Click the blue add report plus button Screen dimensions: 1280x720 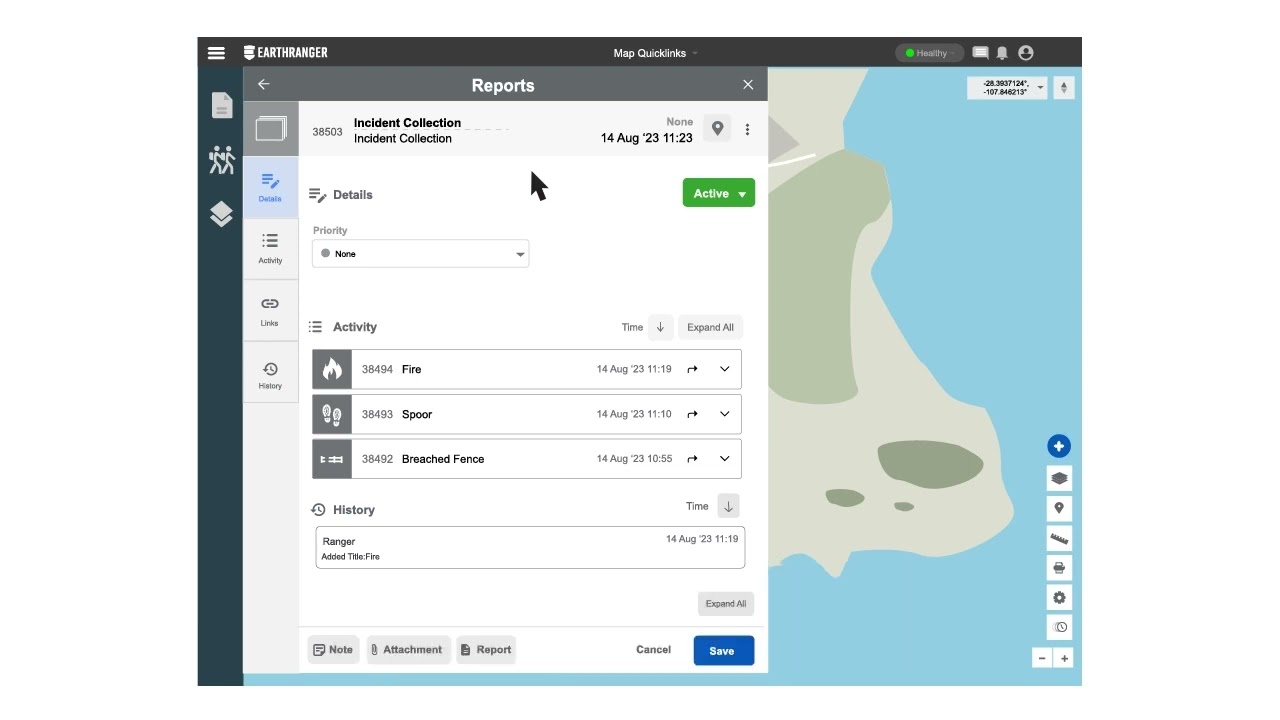pyautogui.click(x=1059, y=446)
